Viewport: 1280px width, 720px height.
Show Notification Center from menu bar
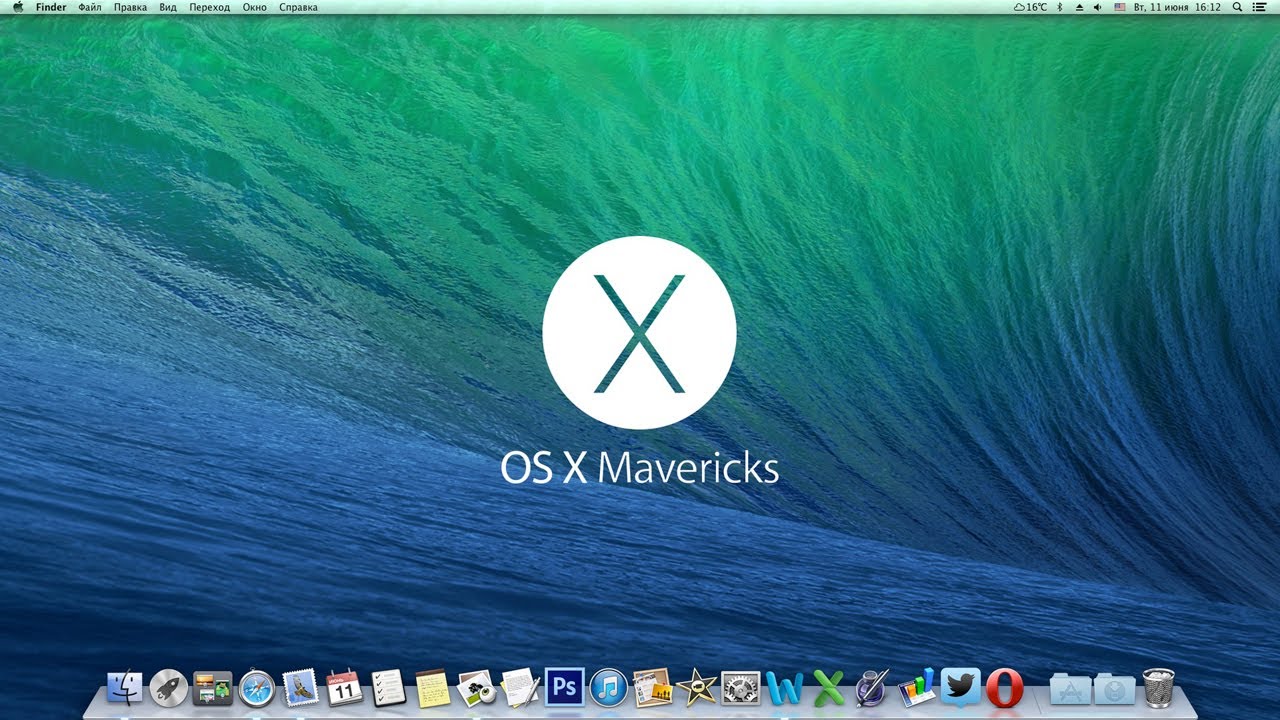[1260, 7]
